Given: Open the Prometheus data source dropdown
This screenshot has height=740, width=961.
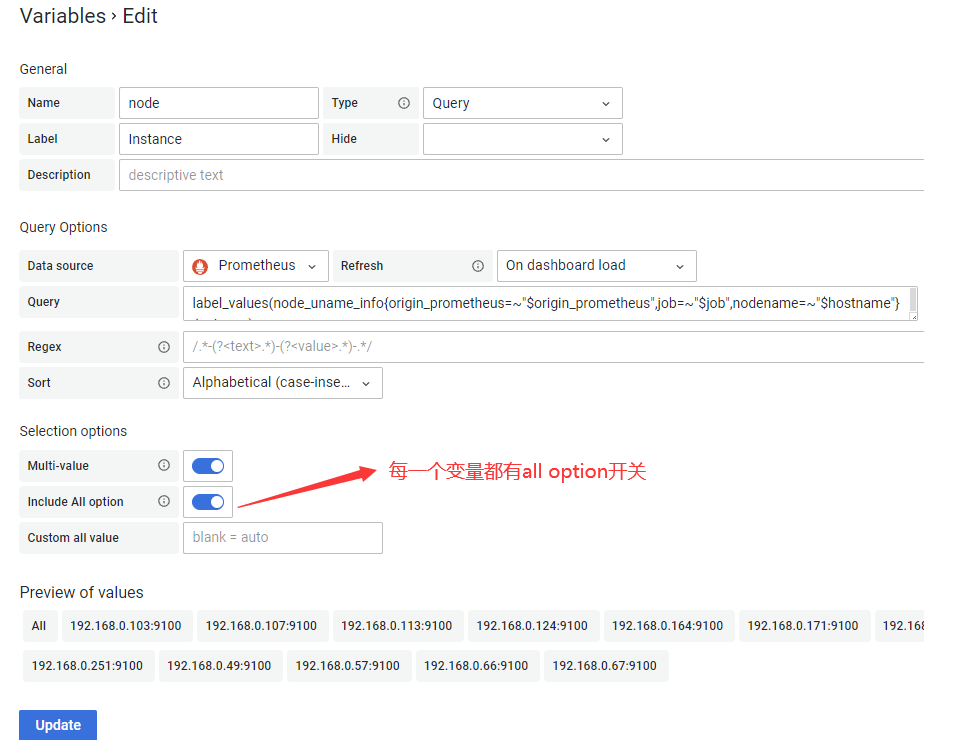Looking at the screenshot, I should [256, 266].
